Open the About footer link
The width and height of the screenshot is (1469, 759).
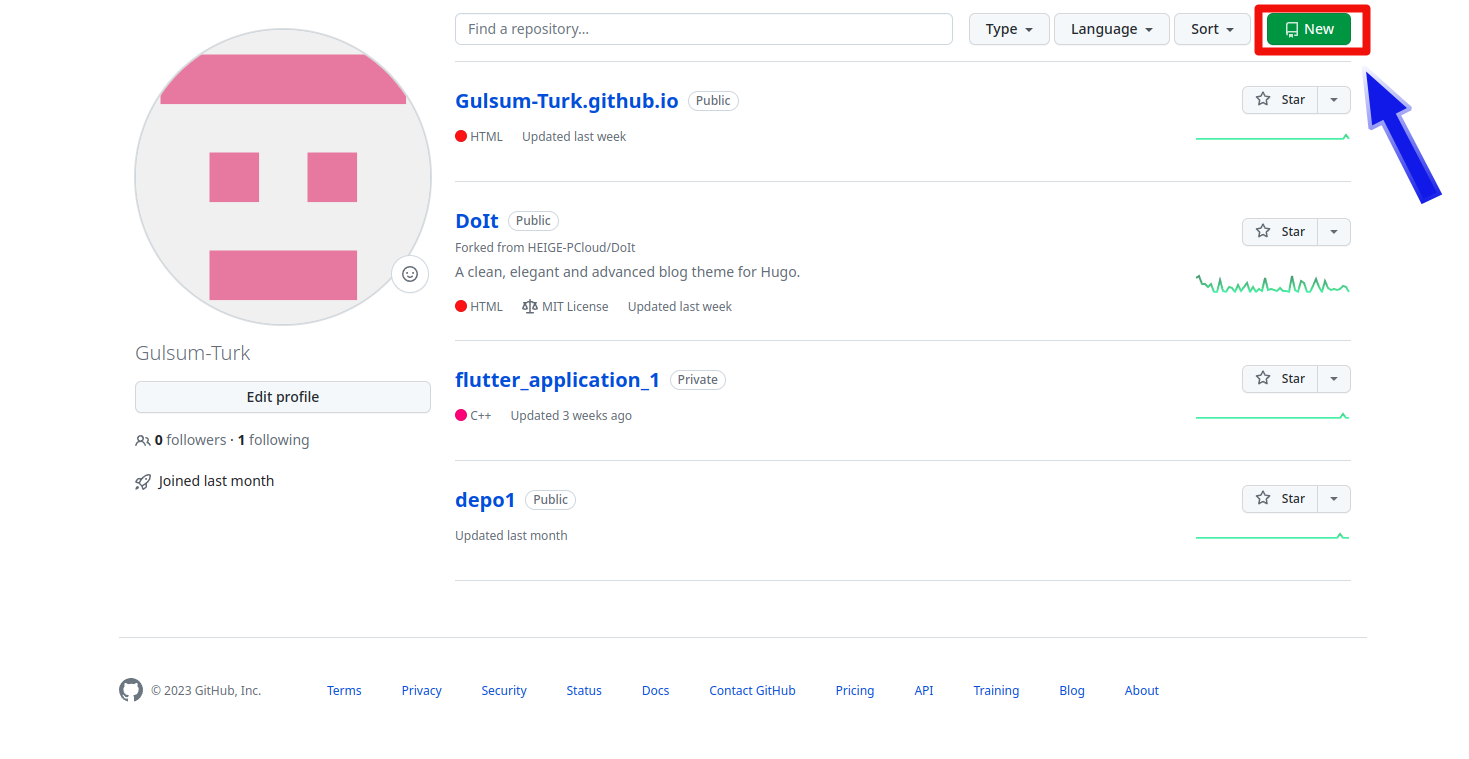pyautogui.click(x=1142, y=691)
